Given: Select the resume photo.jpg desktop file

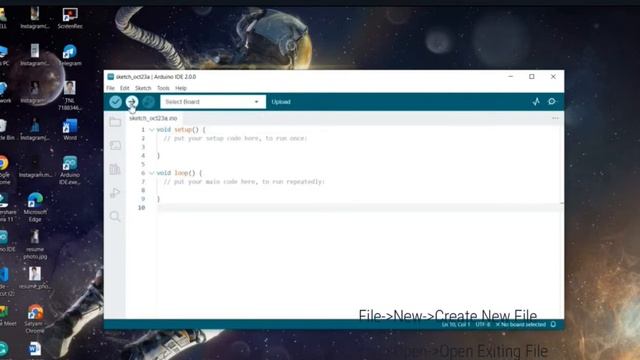Looking at the screenshot, I should pyautogui.click(x=35, y=244).
